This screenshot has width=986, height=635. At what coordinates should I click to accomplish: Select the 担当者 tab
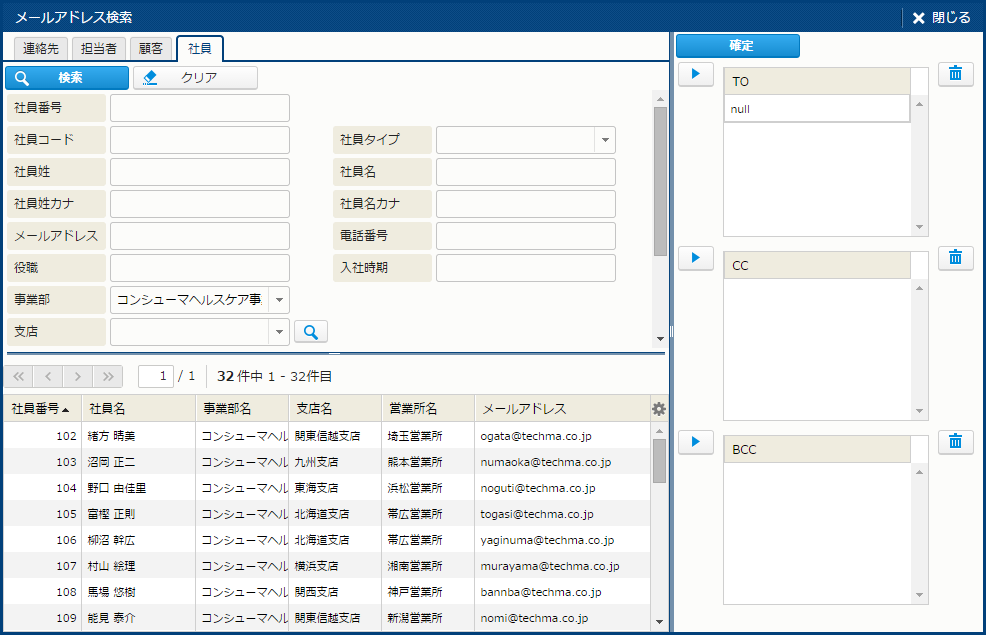98,48
